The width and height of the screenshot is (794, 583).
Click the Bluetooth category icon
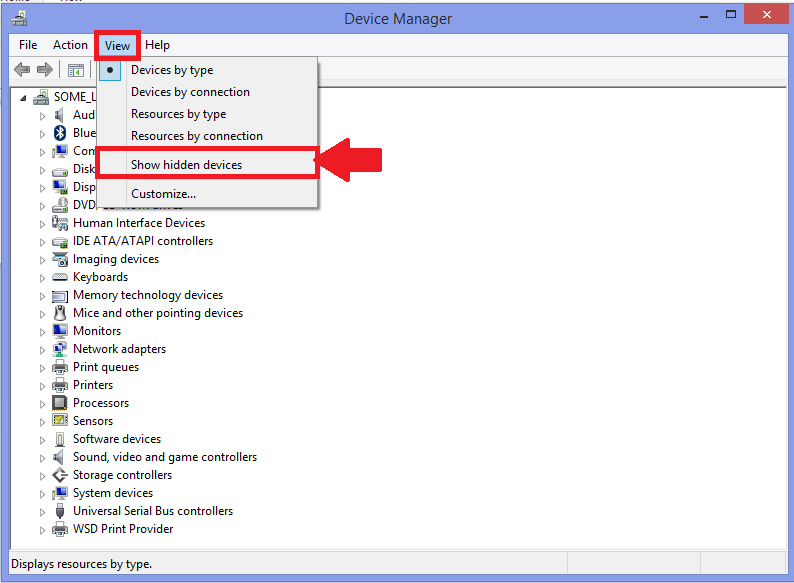(60, 133)
